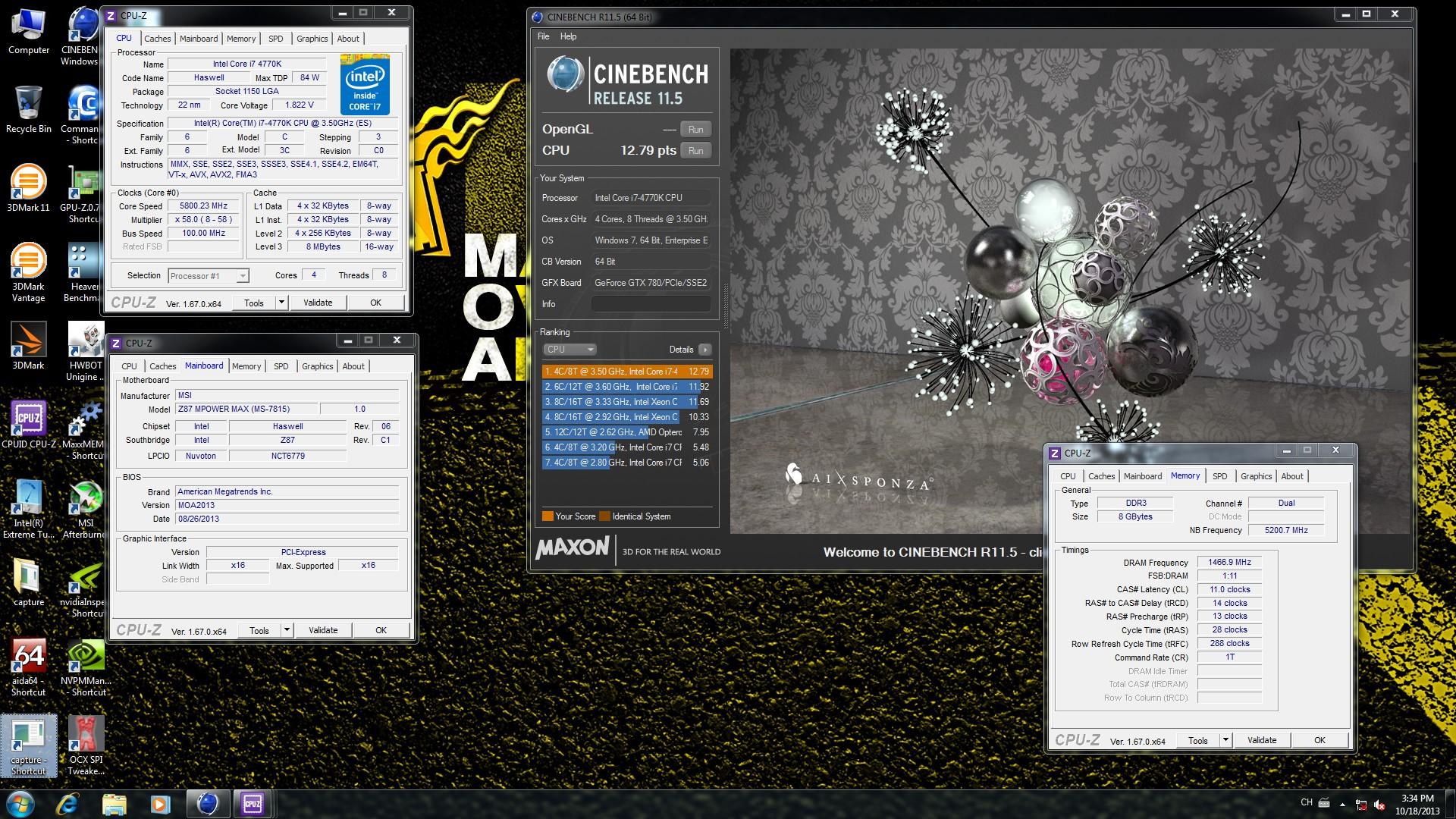This screenshot has height=819, width=1456.
Task: Click OK in Mainboard CPU-Z window
Action: coord(381,630)
